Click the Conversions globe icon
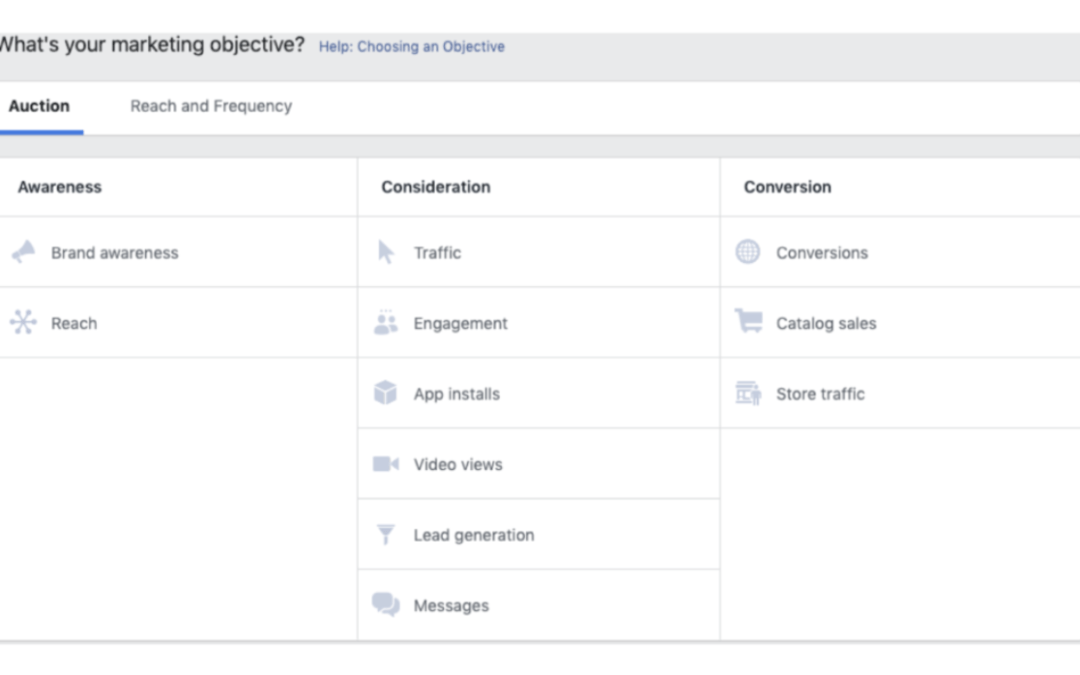Viewport: 1080px width, 675px height. click(747, 251)
